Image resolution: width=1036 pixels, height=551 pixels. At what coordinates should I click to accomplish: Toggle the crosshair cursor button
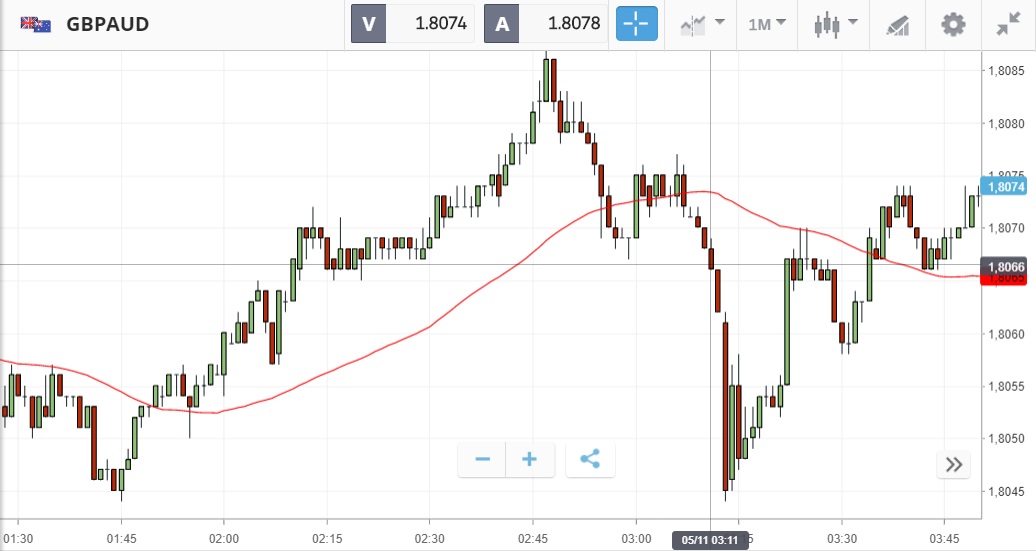(x=636, y=24)
